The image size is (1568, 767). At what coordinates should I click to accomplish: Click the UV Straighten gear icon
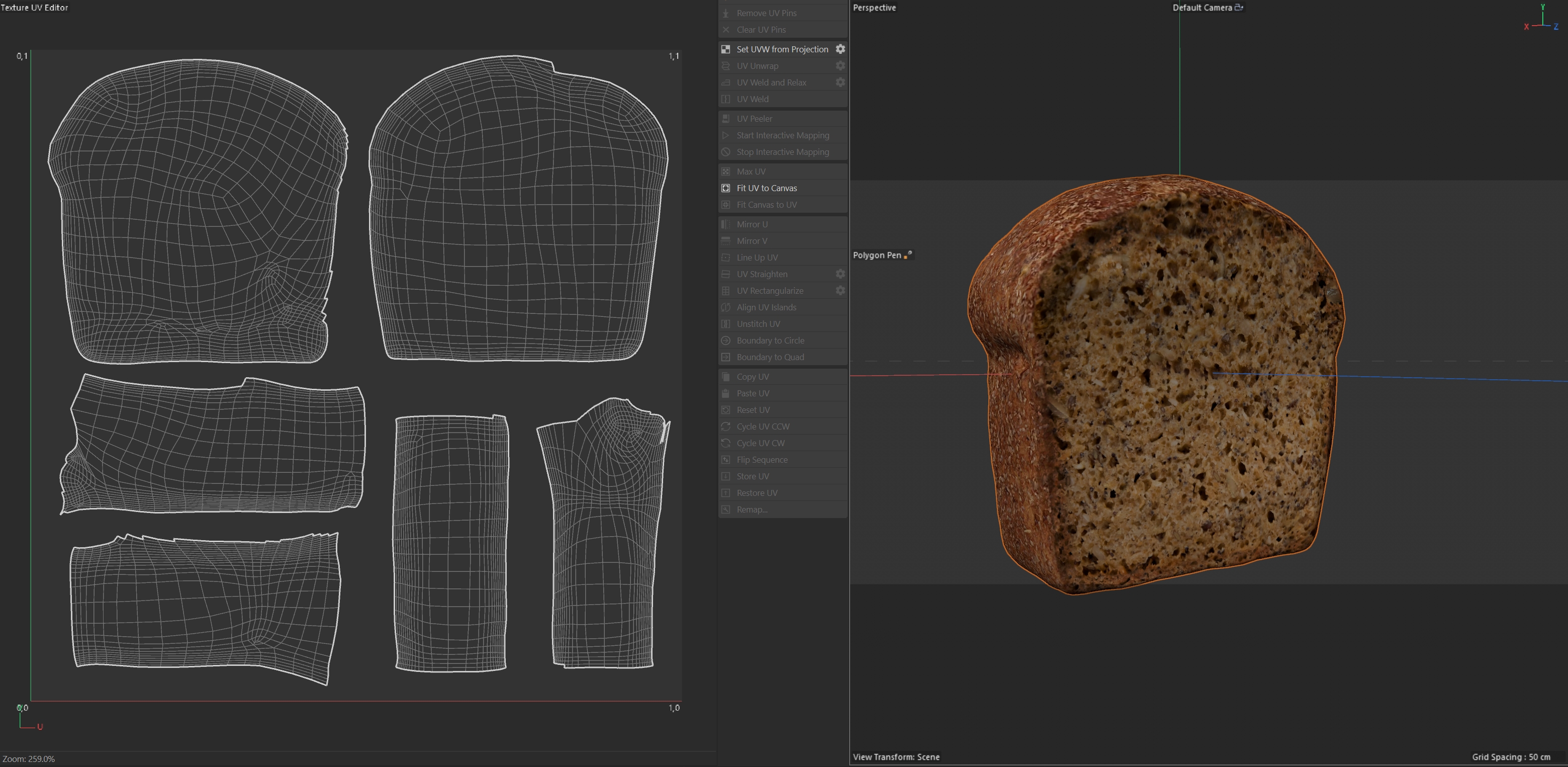pos(840,274)
